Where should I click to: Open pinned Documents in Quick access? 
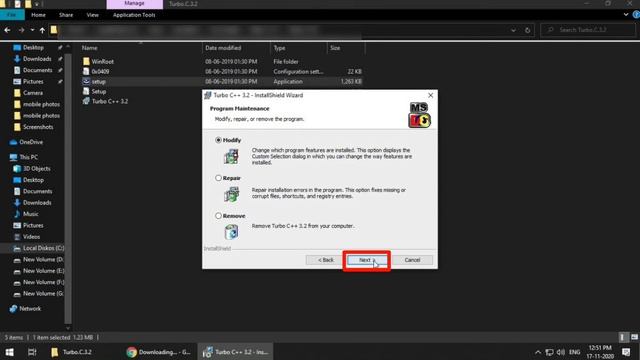(x=38, y=70)
